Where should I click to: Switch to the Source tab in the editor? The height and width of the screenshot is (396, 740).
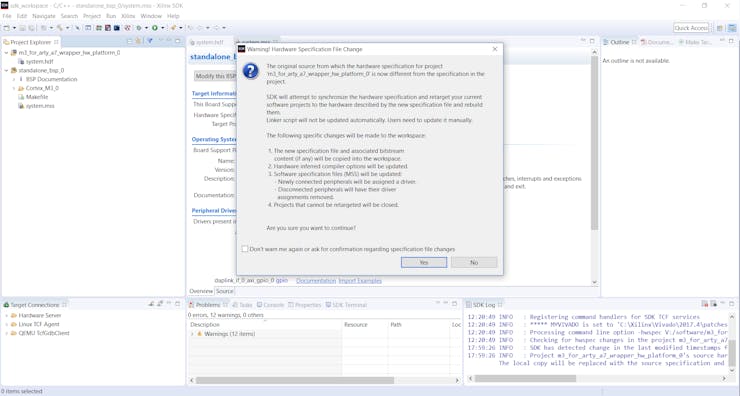pyautogui.click(x=225, y=291)
